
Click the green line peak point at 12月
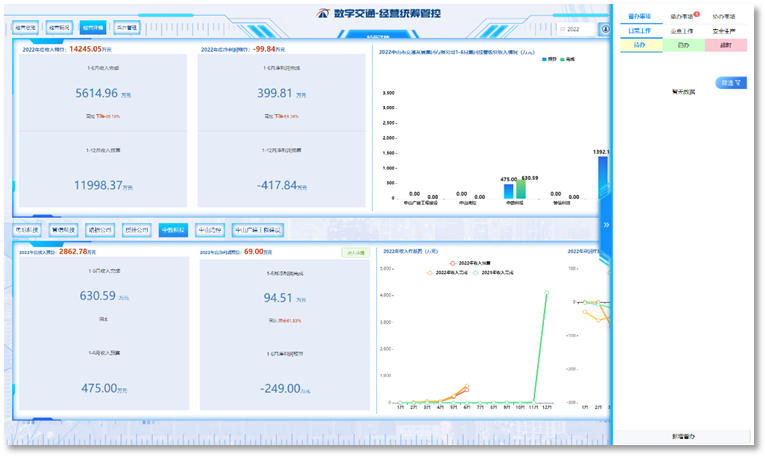tap(546, 293)
